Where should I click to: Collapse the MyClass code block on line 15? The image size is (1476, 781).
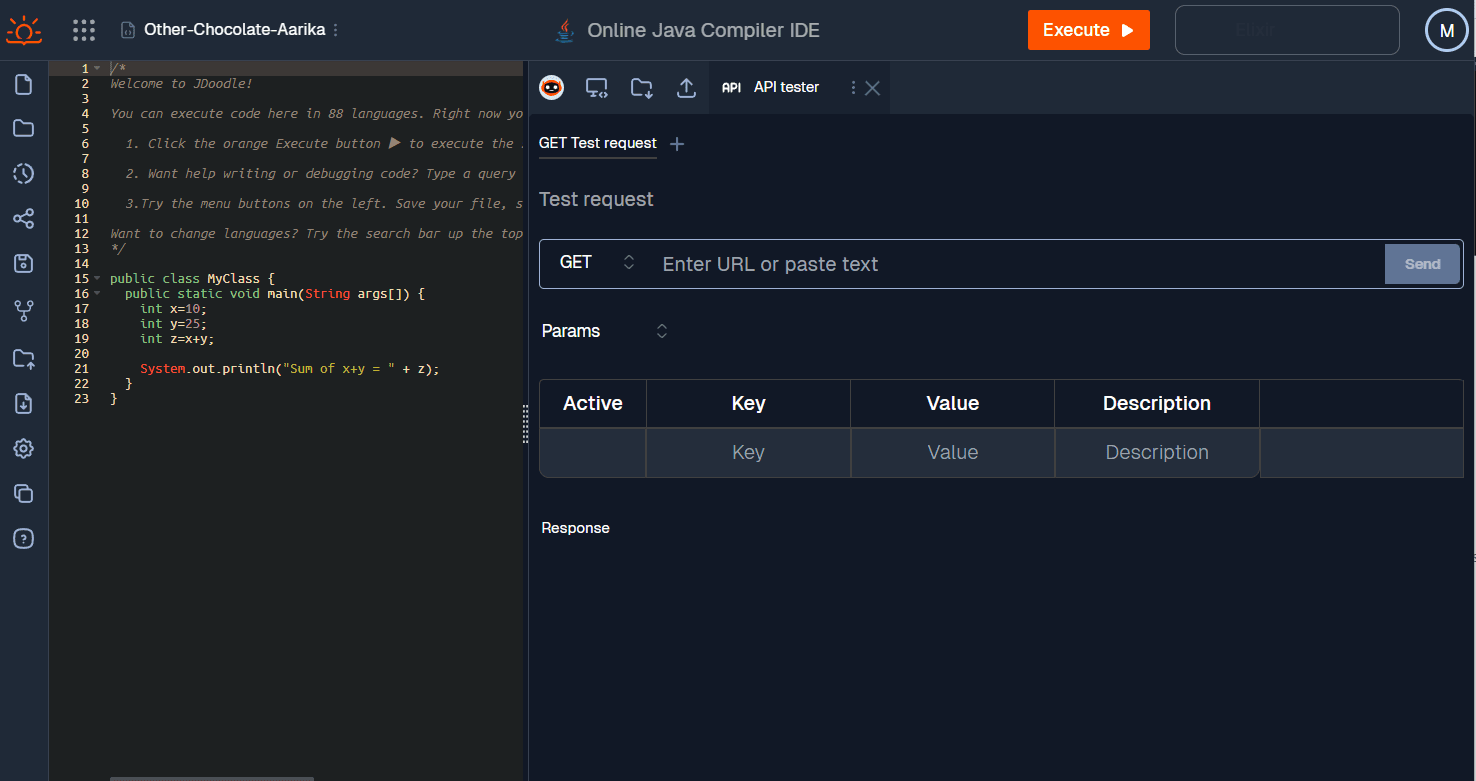(98, 278)
